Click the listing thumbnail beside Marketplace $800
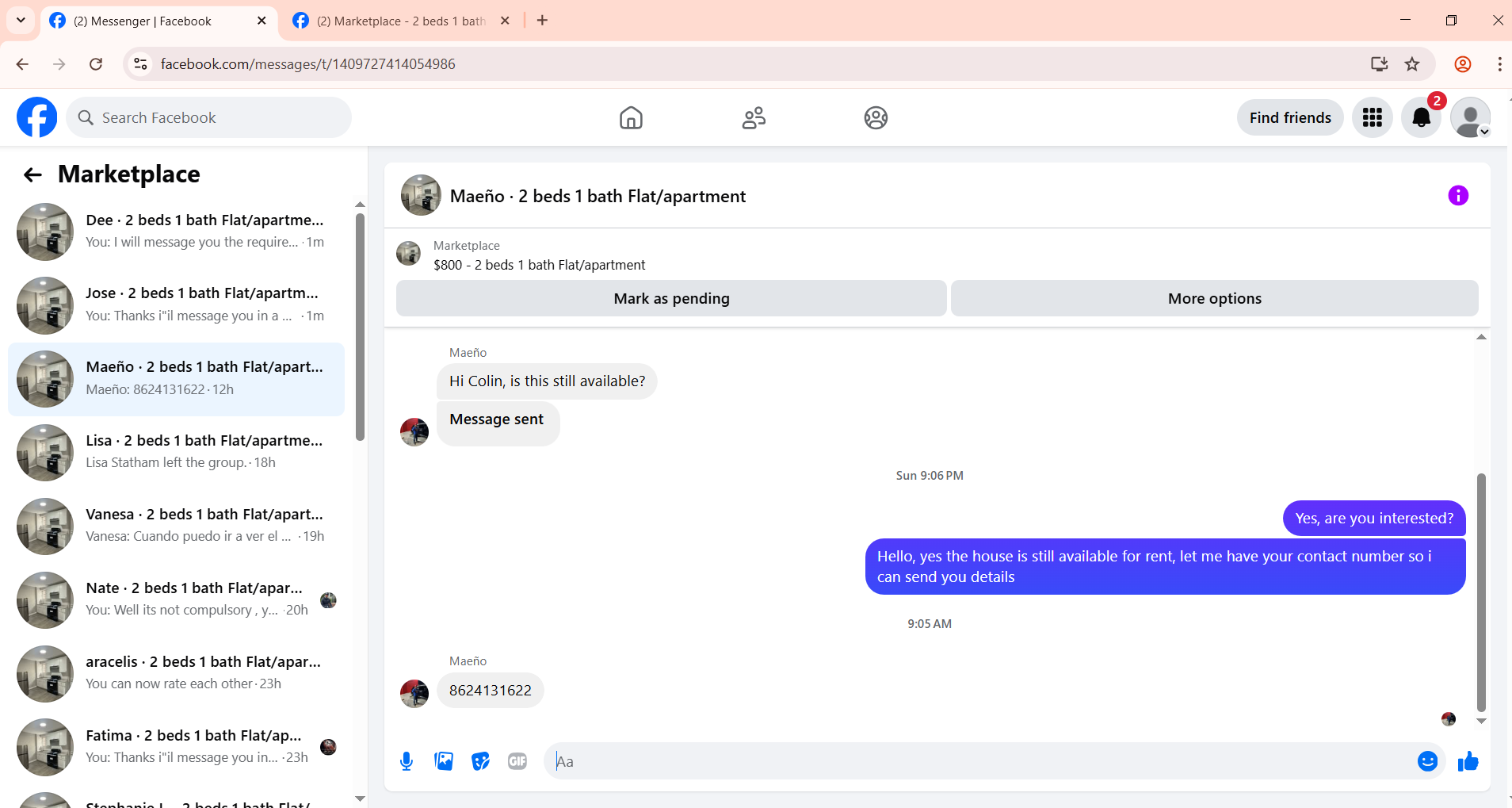The image size is (1512, 808). (x=408, y=254)
